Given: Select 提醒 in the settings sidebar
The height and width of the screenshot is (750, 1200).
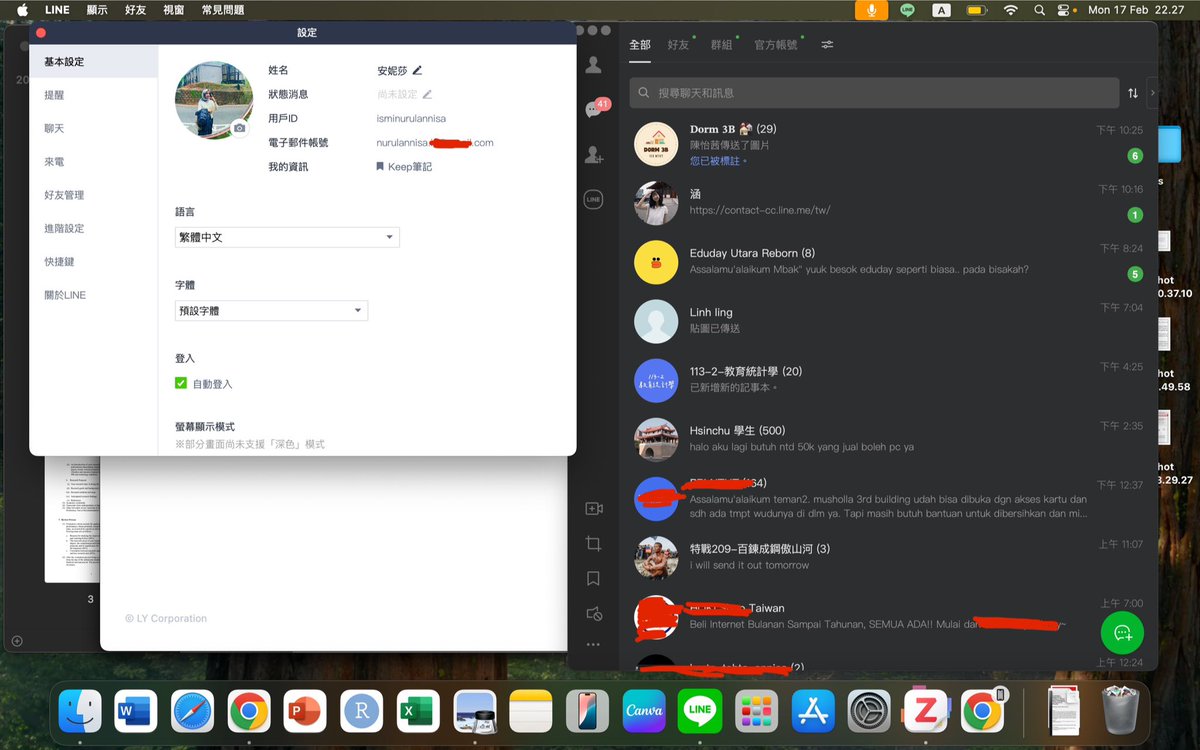Looking at the screenshot, I should coord(56,95).
